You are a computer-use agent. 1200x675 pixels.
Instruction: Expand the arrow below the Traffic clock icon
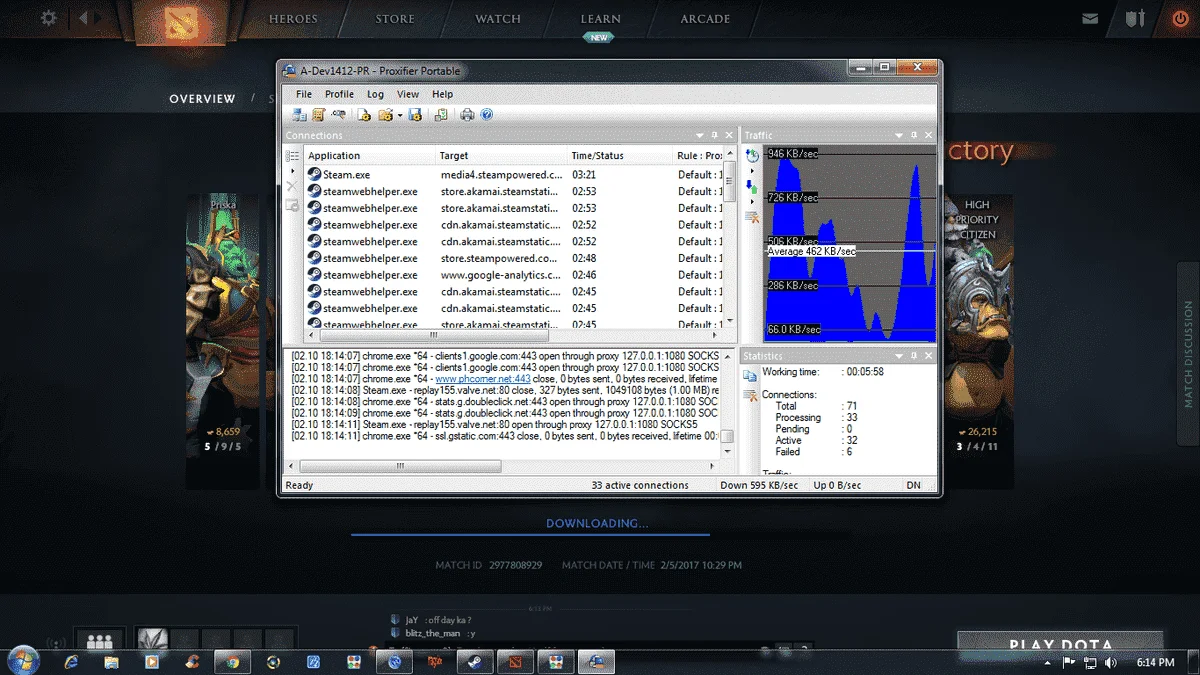pyautogui.click(x=752, y=171)
